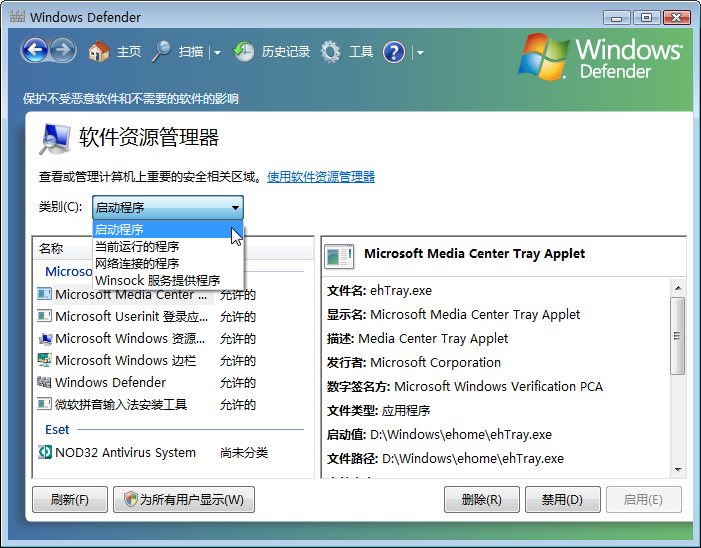Select Winsock 服务提供程序 in the category list

tap(168, 280)
